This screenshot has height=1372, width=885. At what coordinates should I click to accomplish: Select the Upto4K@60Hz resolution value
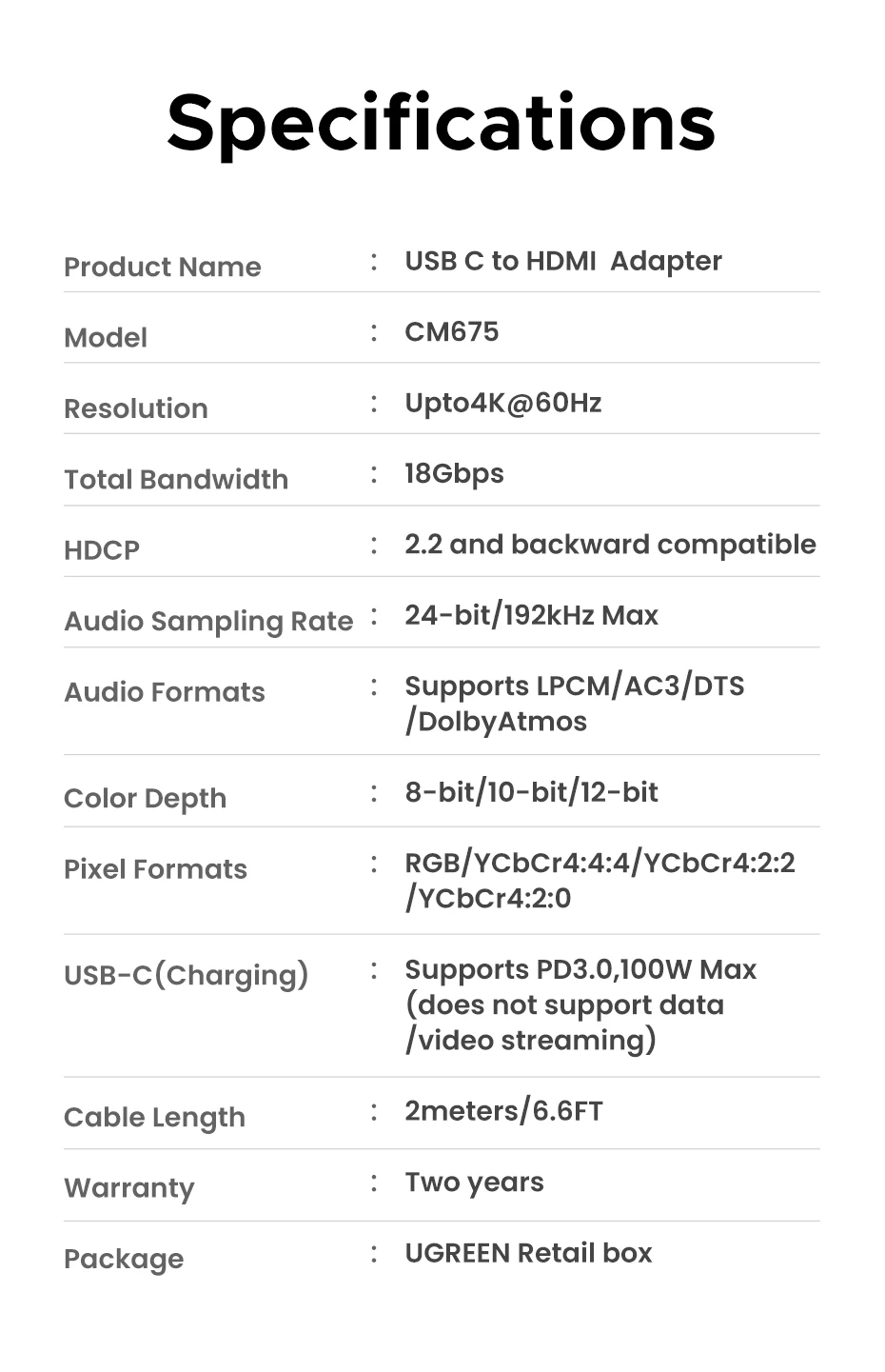[x=503, y=403]
